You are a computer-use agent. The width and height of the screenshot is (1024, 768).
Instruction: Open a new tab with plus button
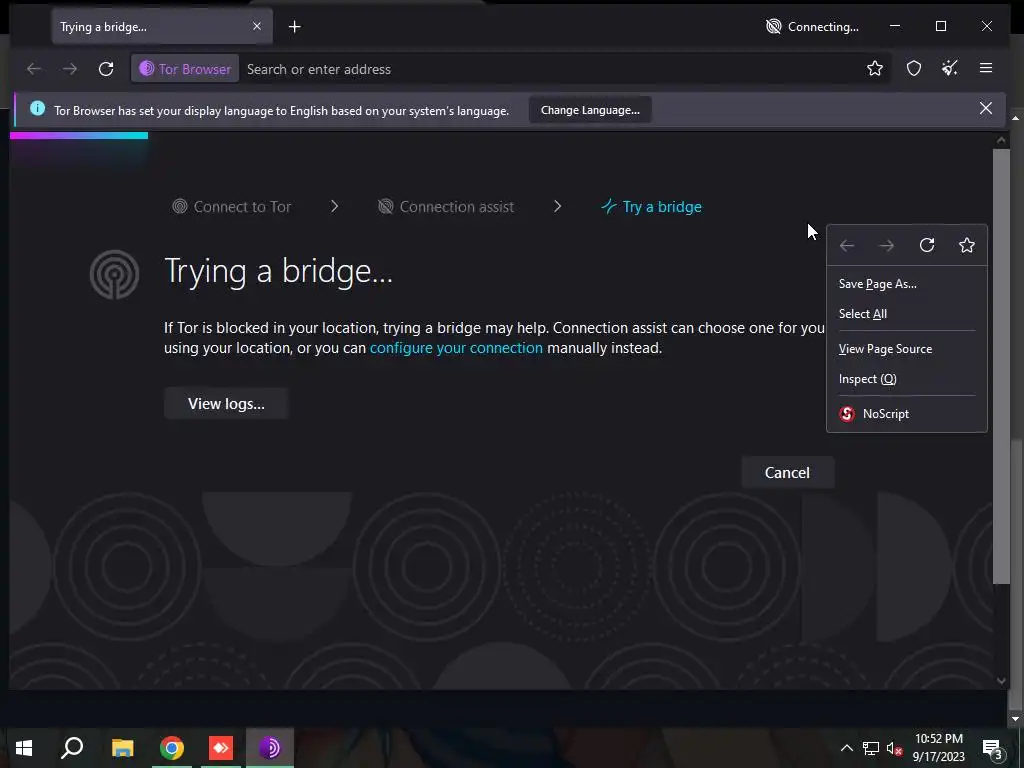295,27
